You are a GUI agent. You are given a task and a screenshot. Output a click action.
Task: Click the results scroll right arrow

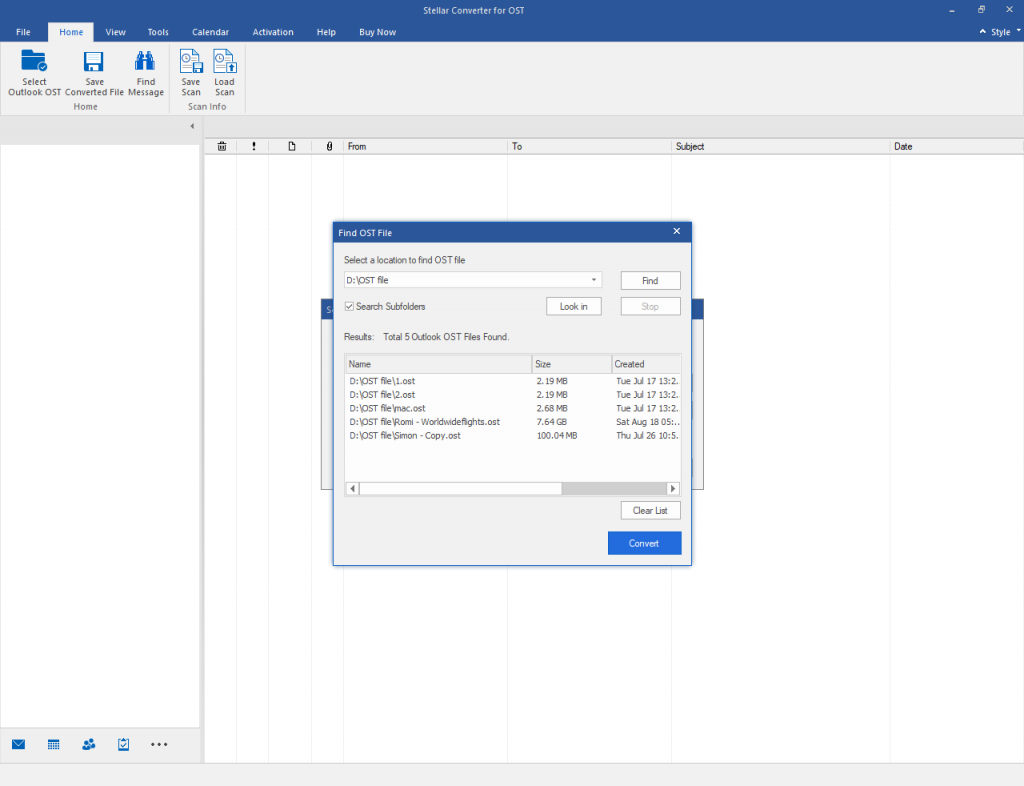(x=673, y=488)
